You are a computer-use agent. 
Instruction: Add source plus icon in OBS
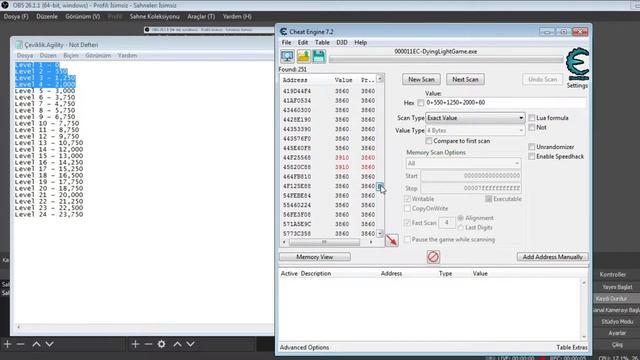click(x=135, y=344)
